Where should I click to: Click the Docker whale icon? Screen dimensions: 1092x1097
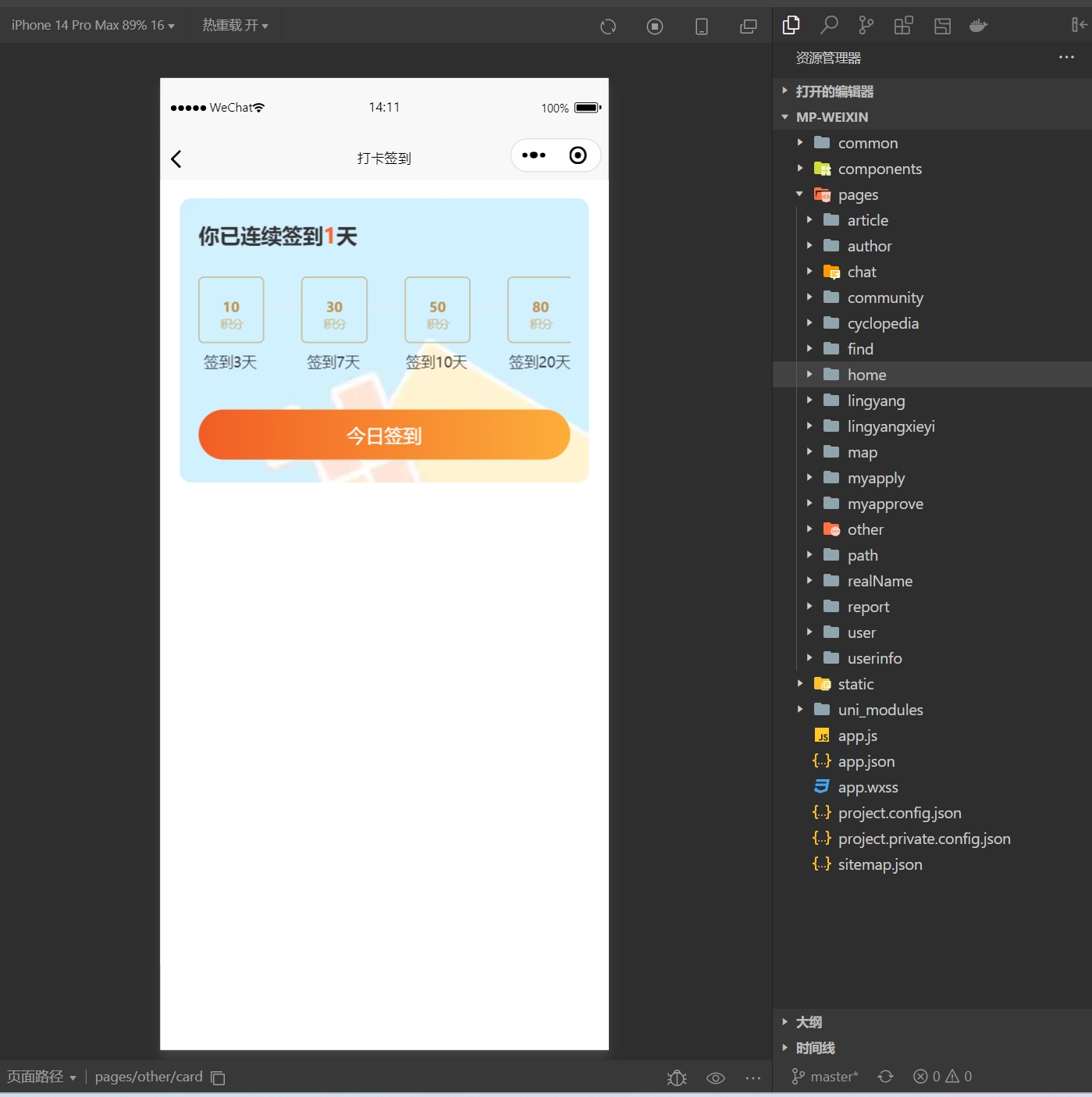click(978, 26)
